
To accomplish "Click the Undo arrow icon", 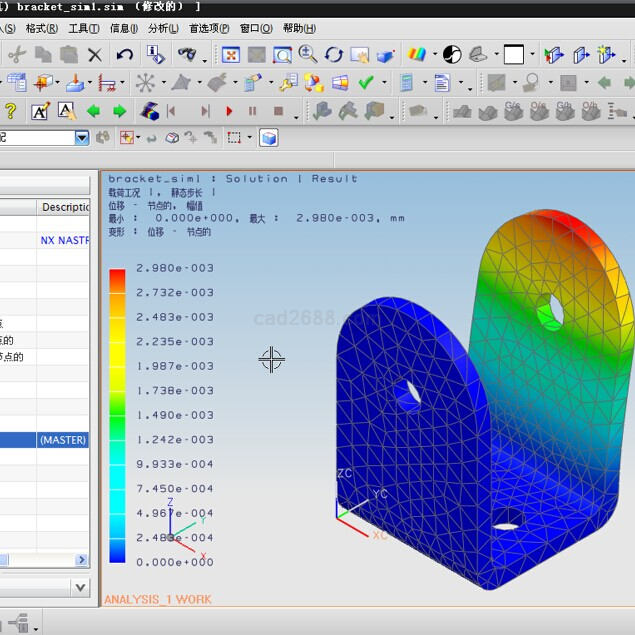I will pos(125,55).
